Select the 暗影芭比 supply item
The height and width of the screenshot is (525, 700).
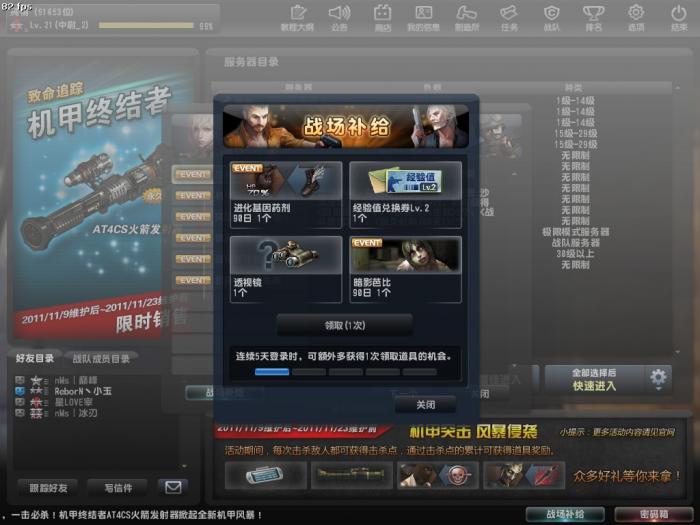coord(405,269)
